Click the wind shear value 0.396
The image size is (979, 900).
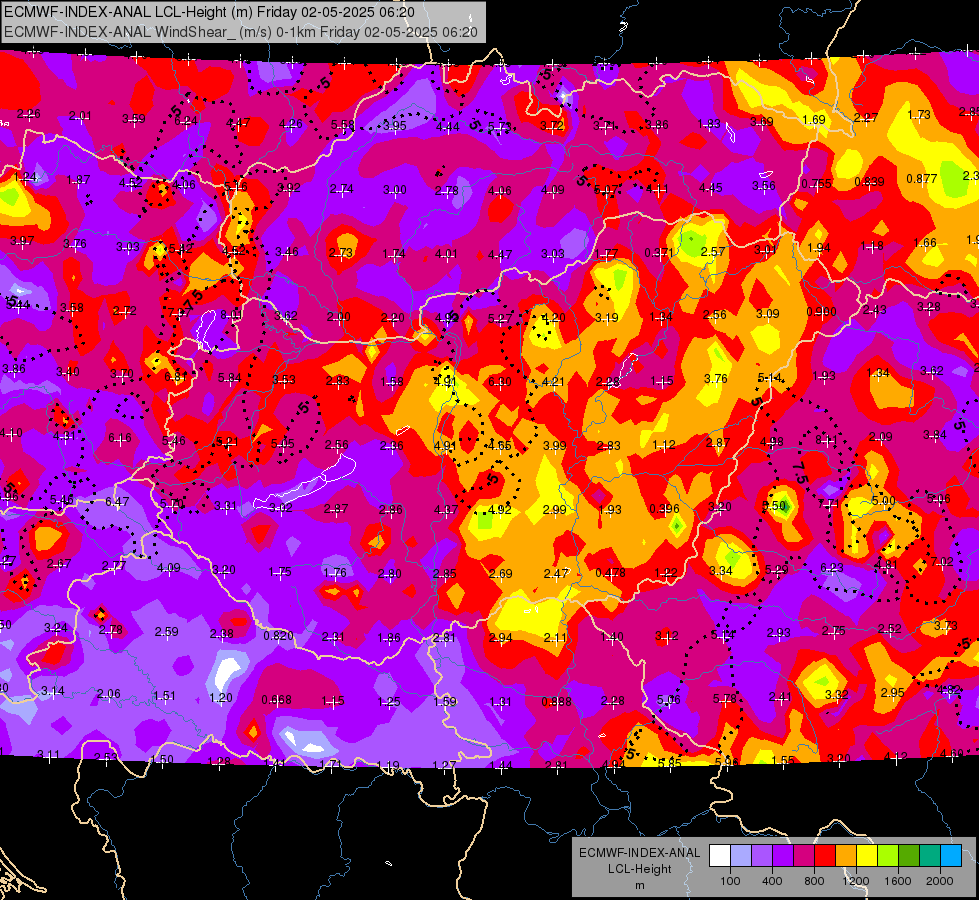point(664,508)
